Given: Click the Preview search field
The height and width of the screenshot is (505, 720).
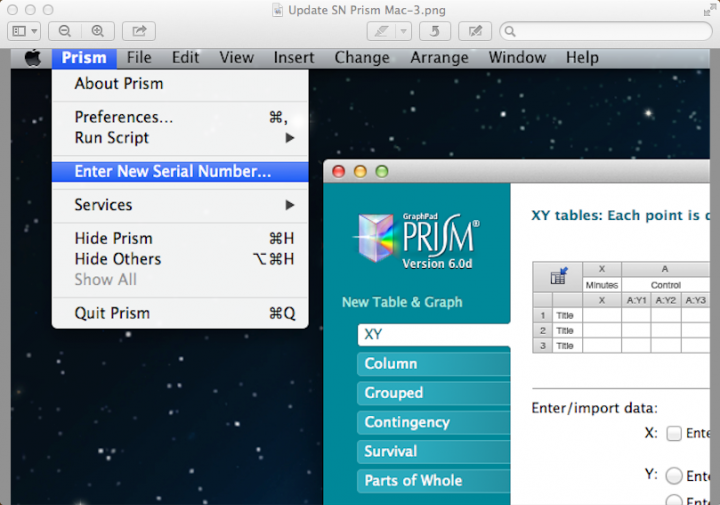Looking at the screenshot, I should pos(606,31).
